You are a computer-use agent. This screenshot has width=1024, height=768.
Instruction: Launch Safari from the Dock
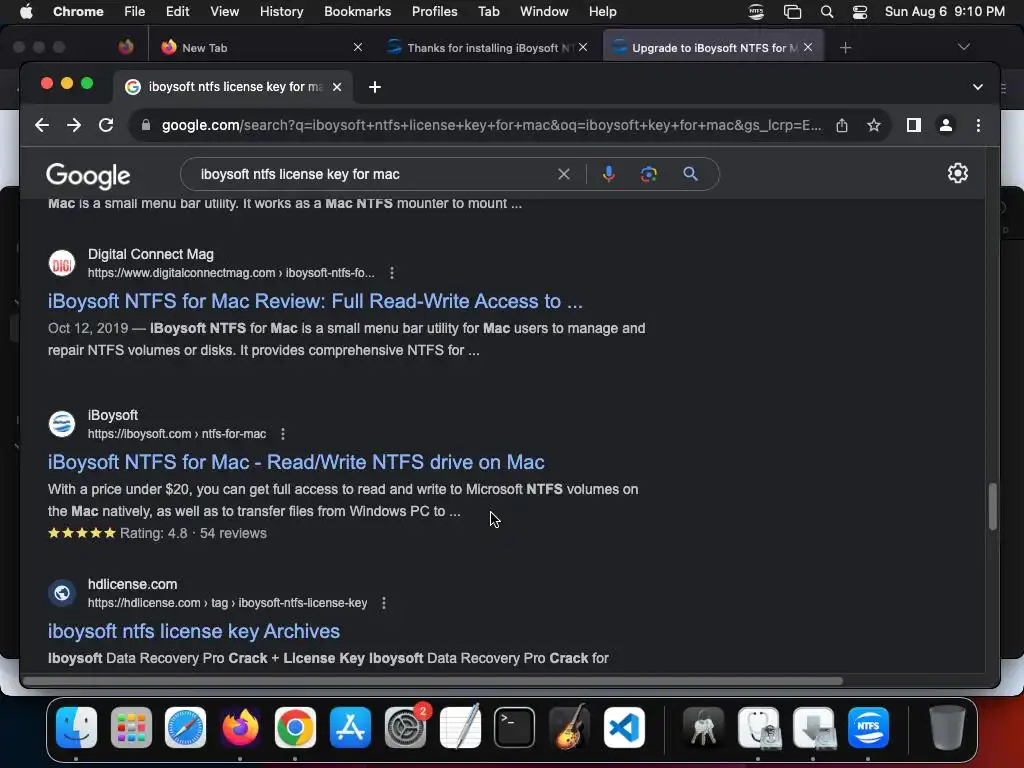pos(185,727)
